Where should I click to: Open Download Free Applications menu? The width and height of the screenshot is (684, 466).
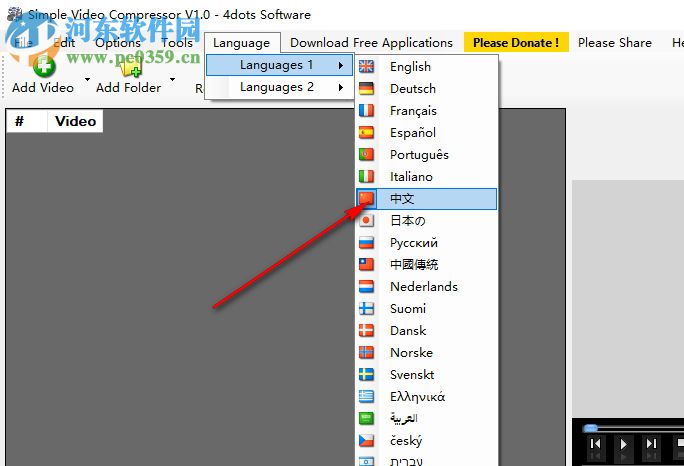pyautogui.click(x=371, y=43)
